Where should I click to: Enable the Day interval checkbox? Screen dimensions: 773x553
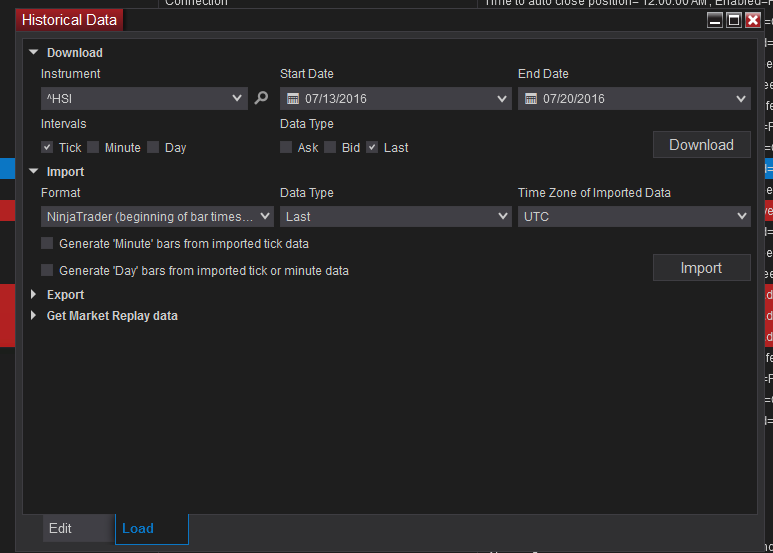pos(153,147)
